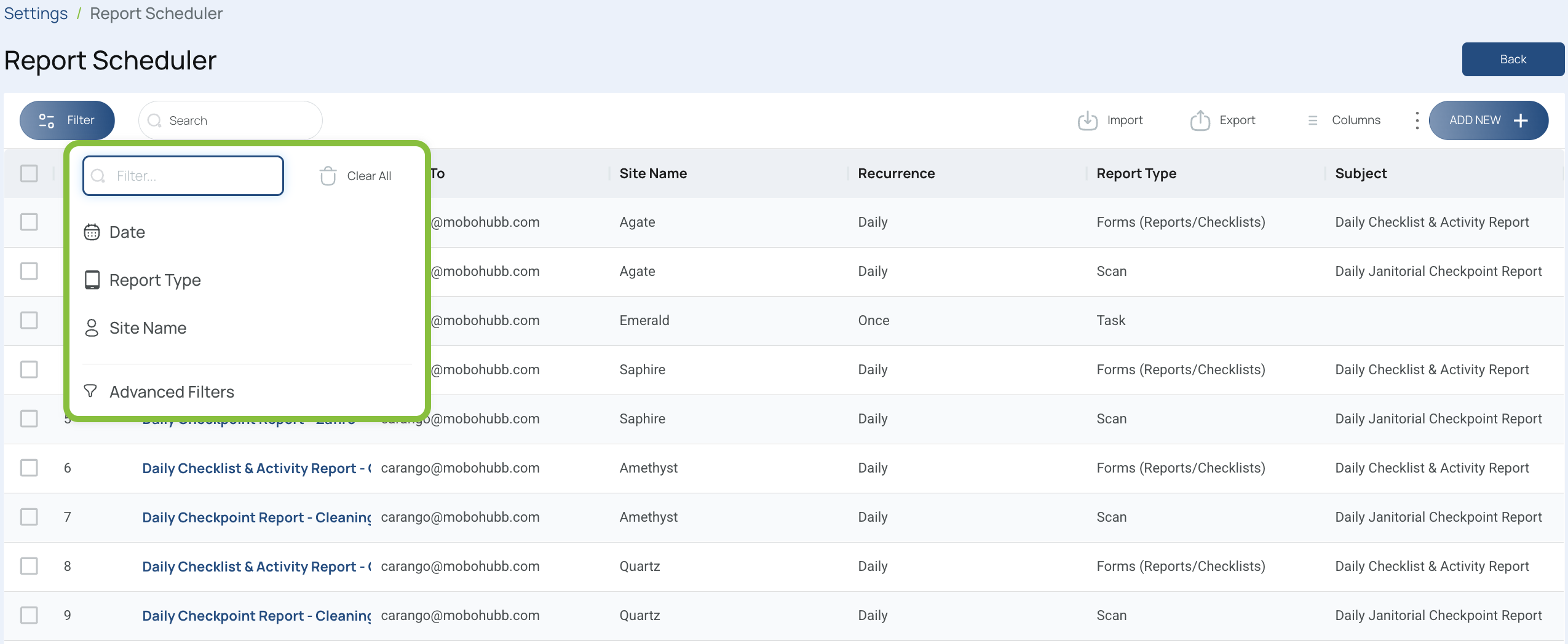Screen dimensions: 1568x644
Task: Click the Import download icon
Action: tap(1087, 120)
